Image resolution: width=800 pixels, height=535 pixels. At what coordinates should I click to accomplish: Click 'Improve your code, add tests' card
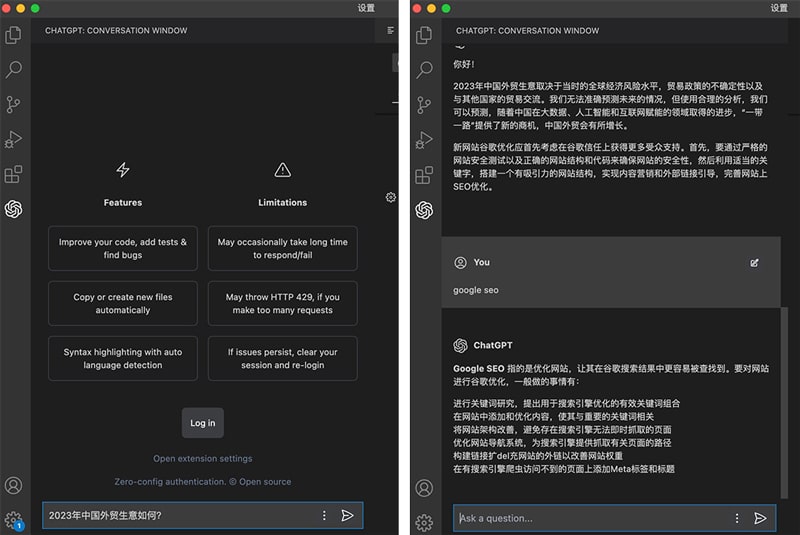[x=123, y=248]
